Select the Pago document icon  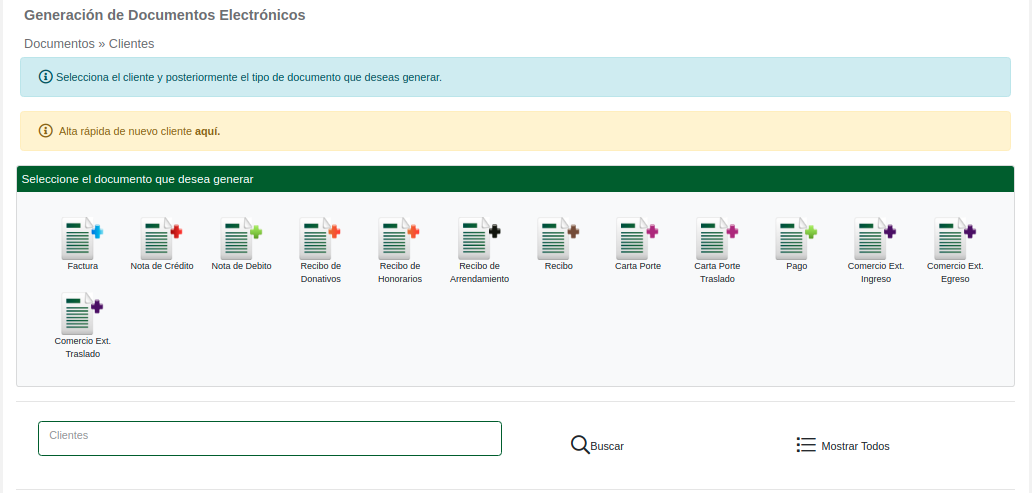796,239
